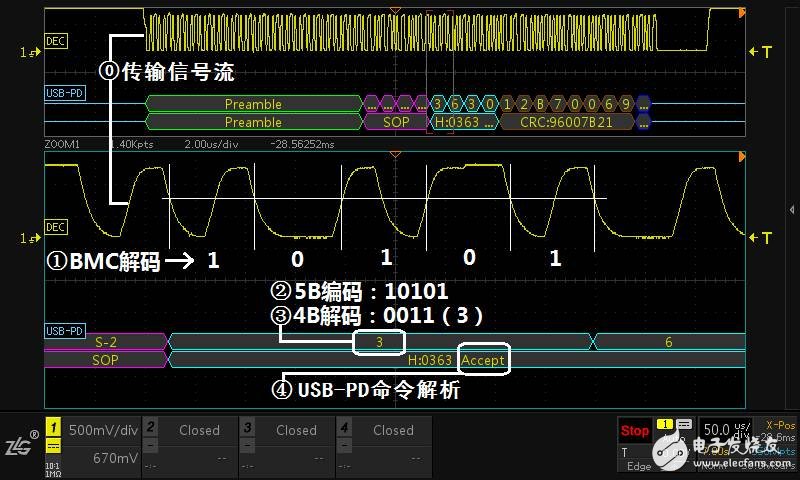
Task: Click the decoded nibble B
Action: pos(540,104)
